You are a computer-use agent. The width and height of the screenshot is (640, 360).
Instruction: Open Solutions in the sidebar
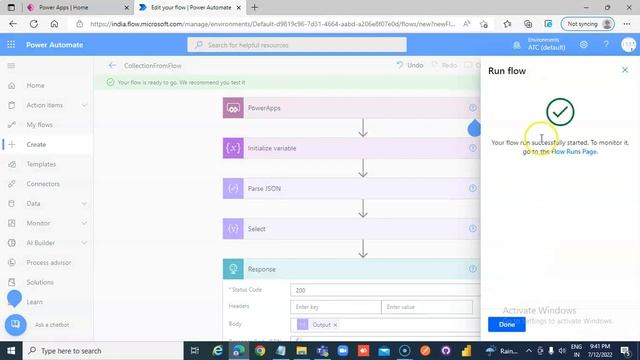click(40, 282)
